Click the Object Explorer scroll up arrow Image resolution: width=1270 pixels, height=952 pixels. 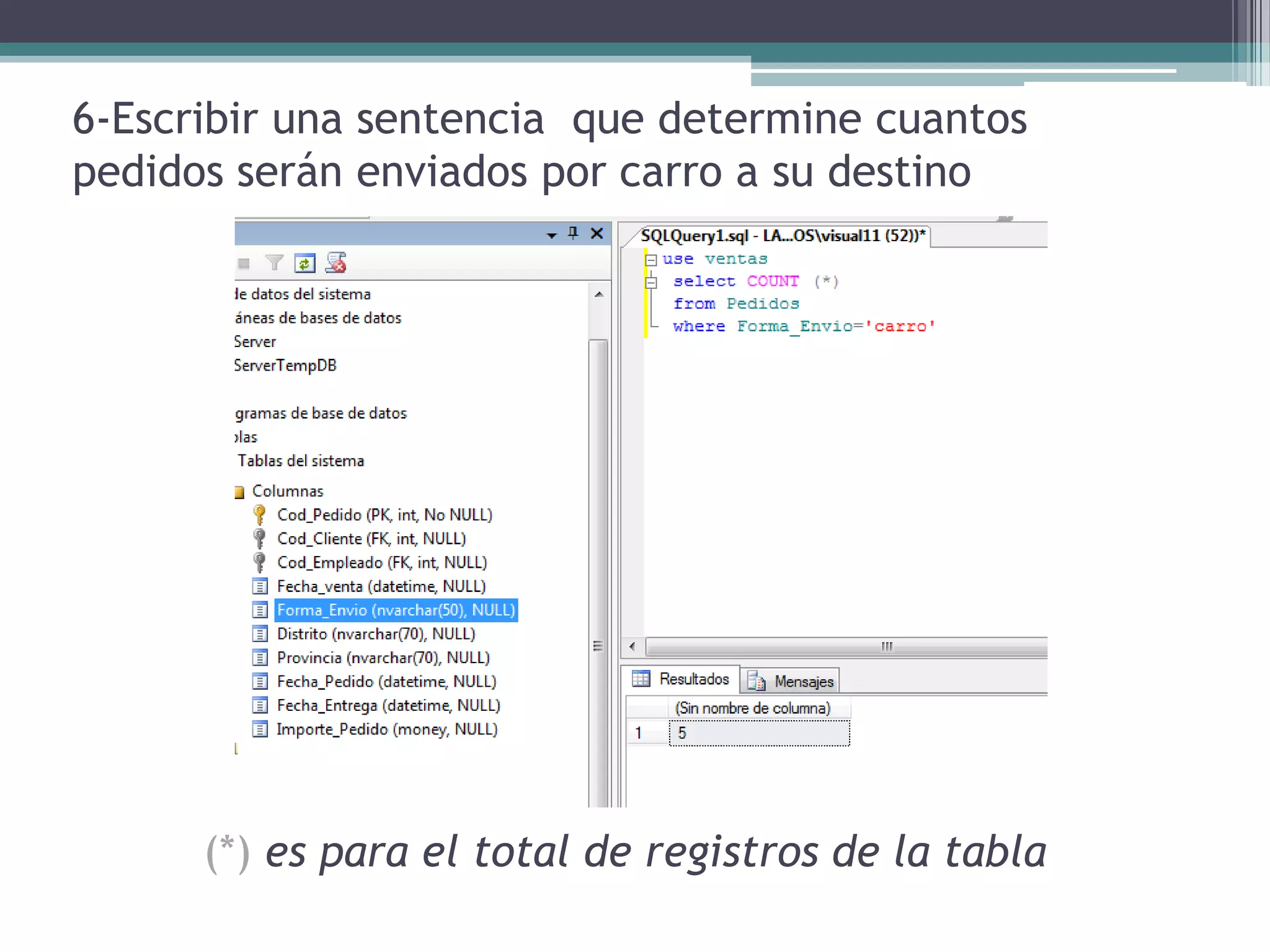coord(598,294)
